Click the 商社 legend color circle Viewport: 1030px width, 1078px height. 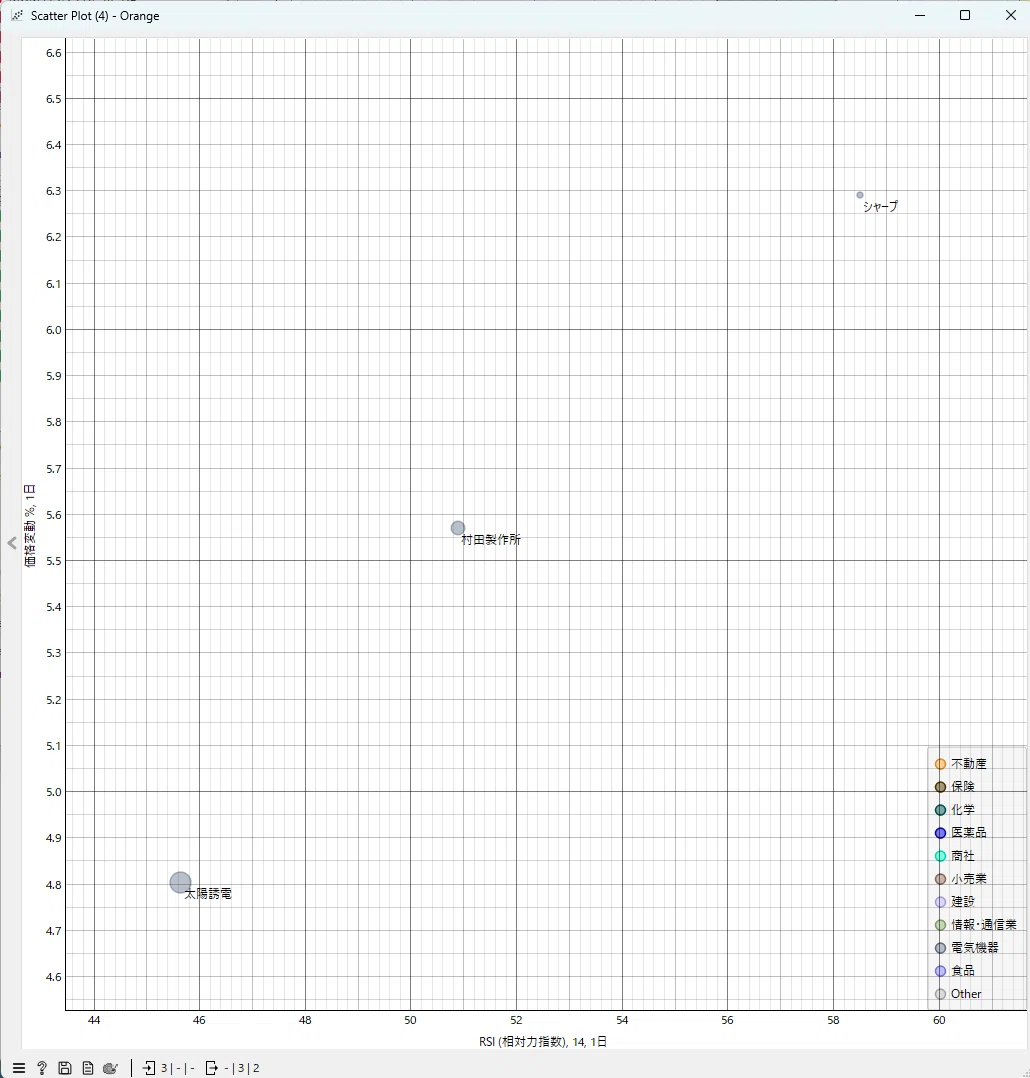click(941, 856)
